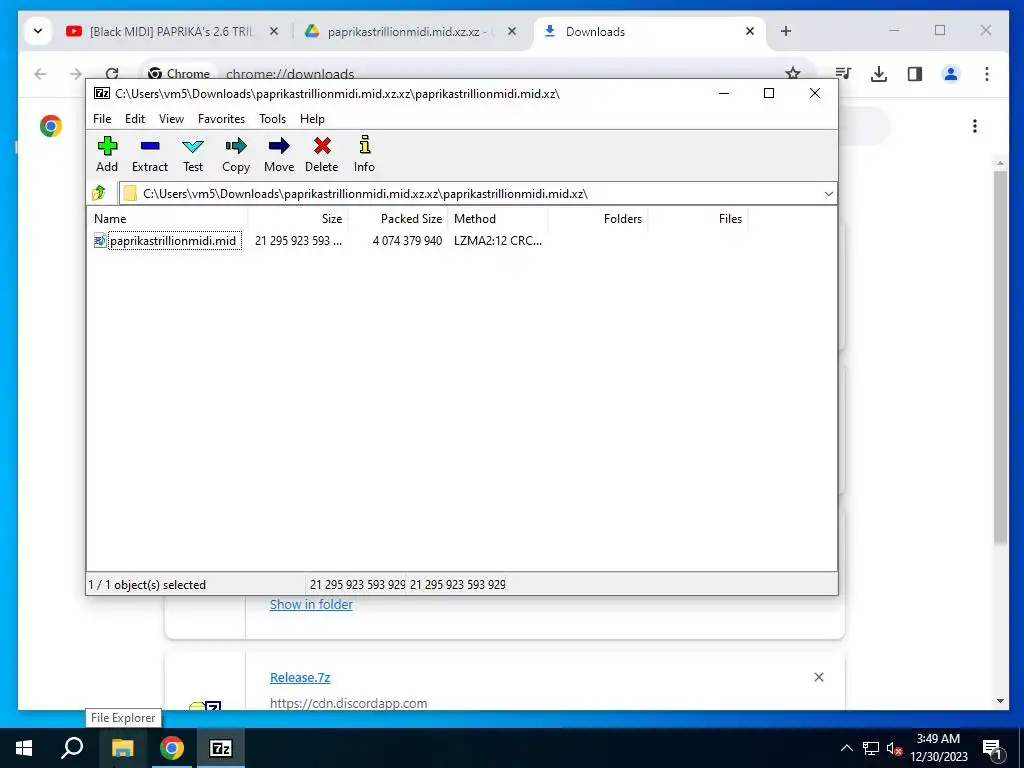Open the Tools menu

click(272, 119)
